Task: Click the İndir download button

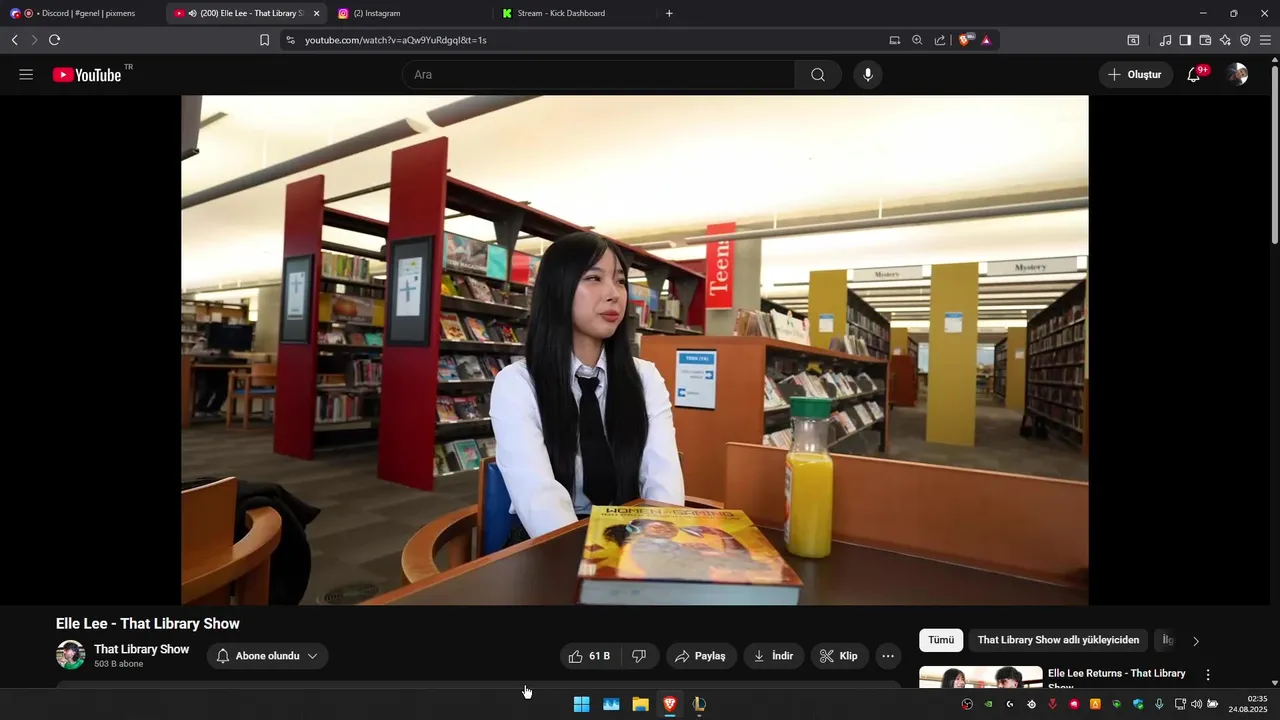Action: click(774, 656)
